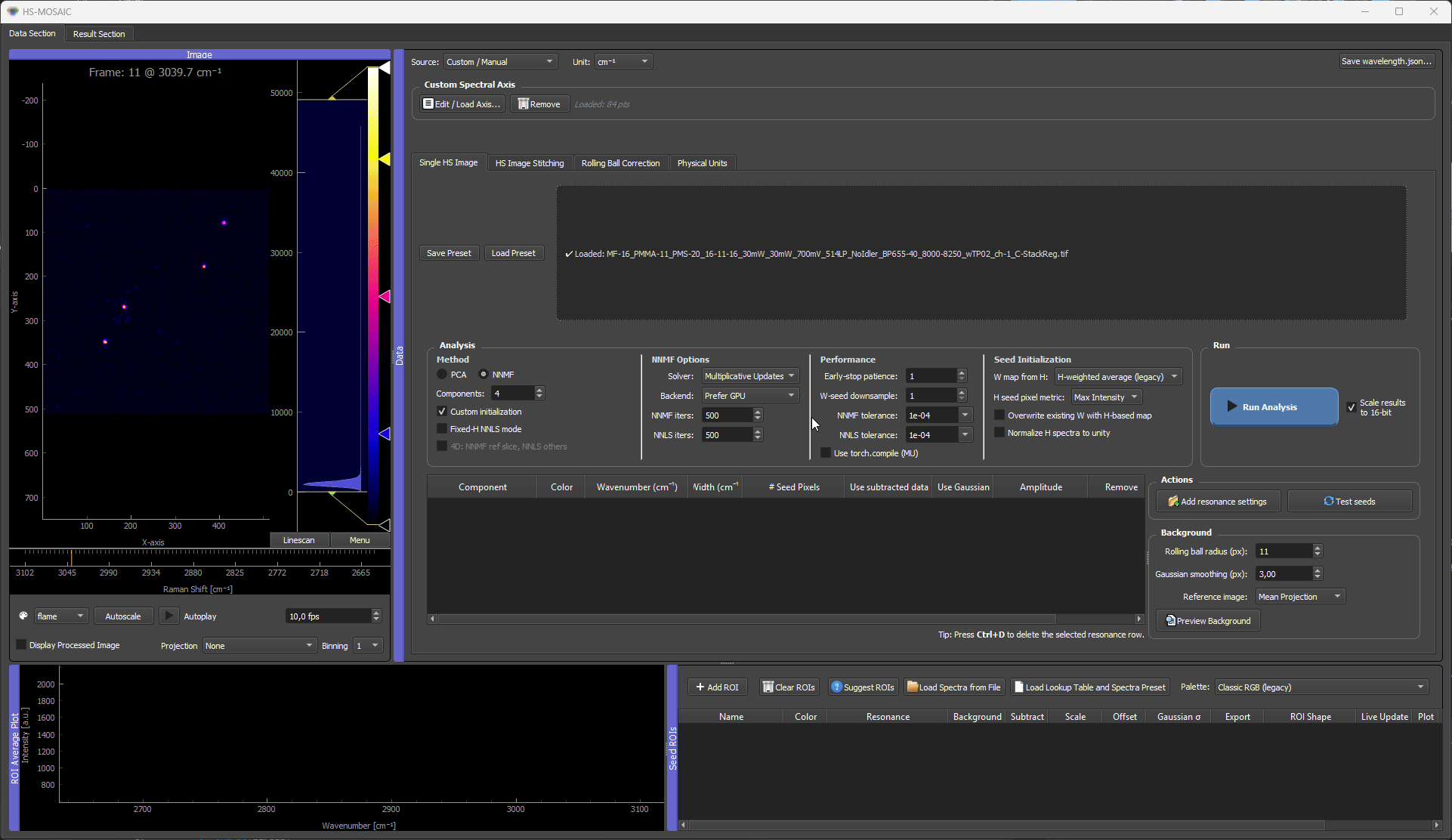Increase the Components spinner value
Image resolution: width=1452 pixels, height=840 pixels.
(539, 390)
